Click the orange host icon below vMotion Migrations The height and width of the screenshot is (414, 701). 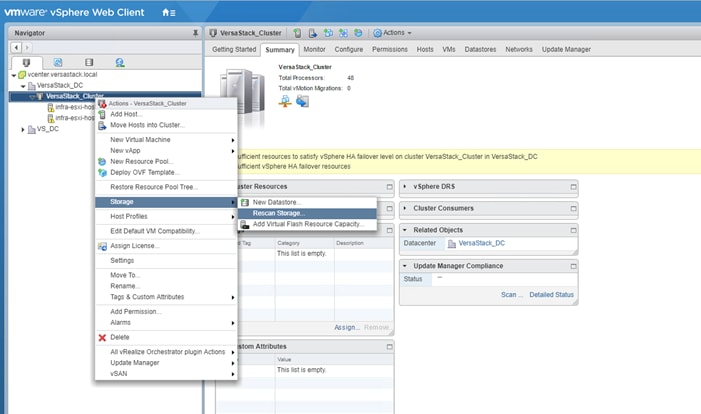[285, 101]
